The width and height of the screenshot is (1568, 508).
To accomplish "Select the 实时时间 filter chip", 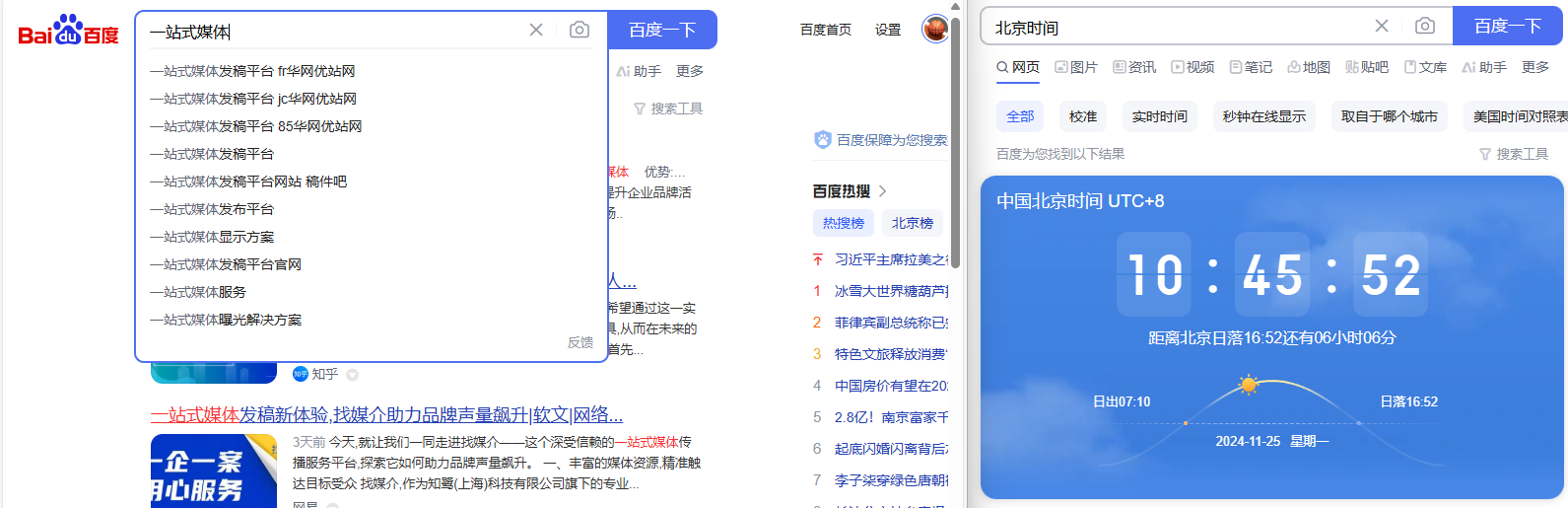I will click(1160, 116).
